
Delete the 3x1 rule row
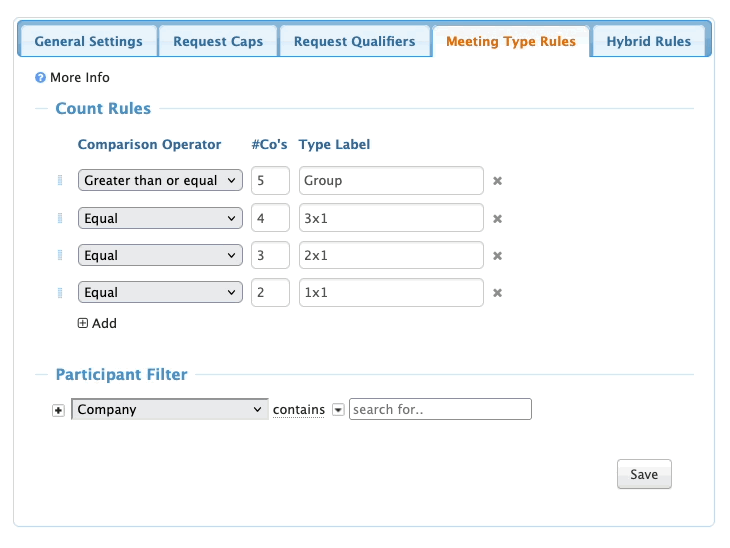tap(497, 219)
